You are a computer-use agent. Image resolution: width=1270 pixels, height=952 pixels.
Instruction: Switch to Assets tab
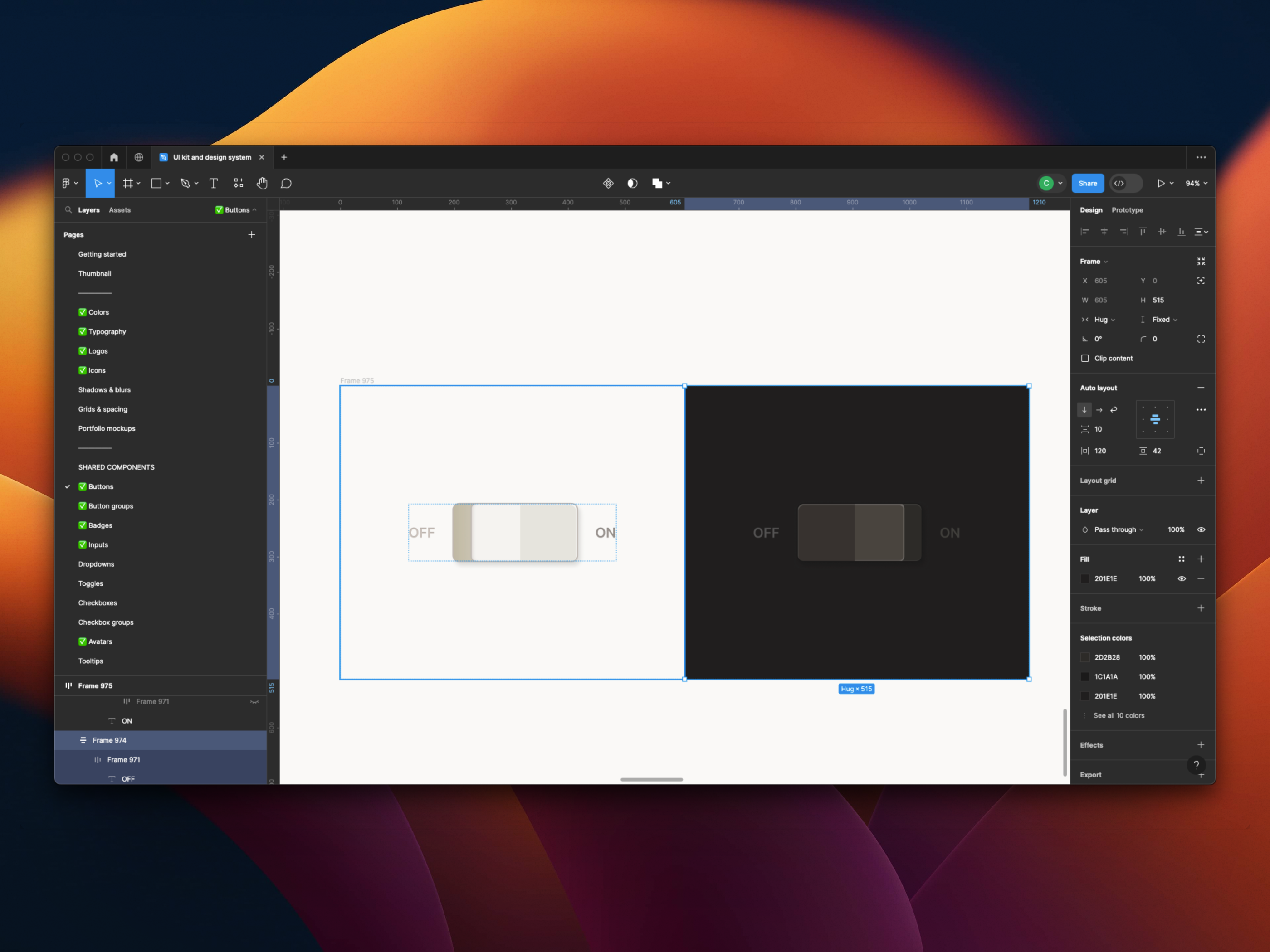120,210
